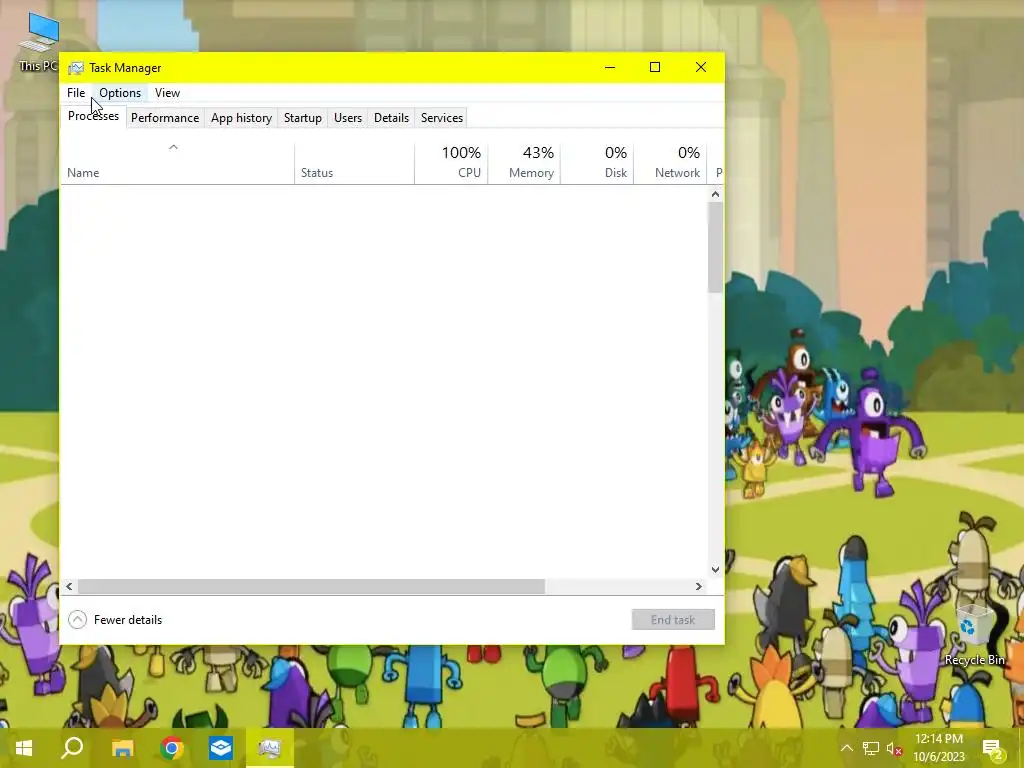Open the View menu
Image resolution: width=1024 pixels, height=768 pixels.
tap(167, 93)
